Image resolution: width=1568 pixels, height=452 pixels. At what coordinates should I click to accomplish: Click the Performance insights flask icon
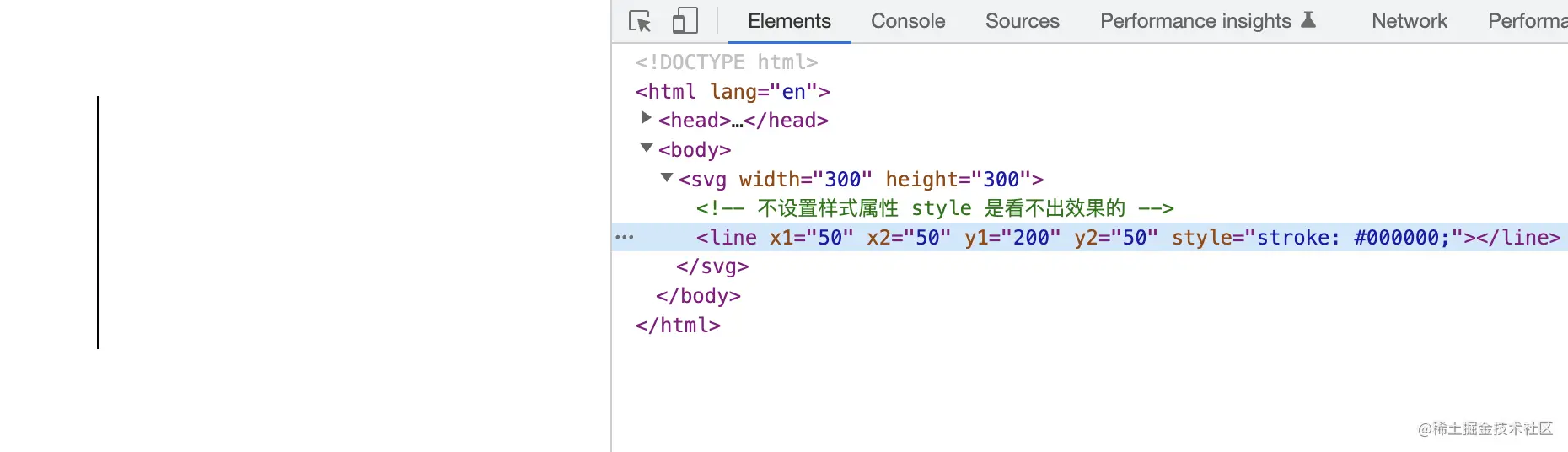1308,20
